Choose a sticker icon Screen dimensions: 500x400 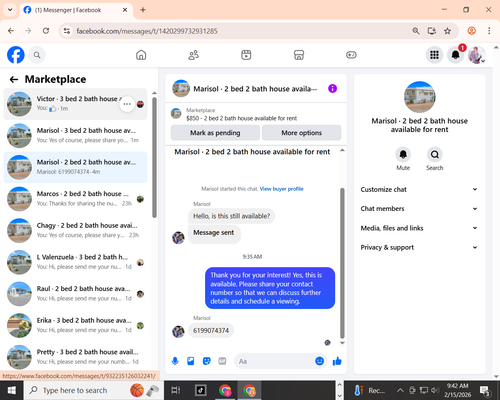click(207, 361)
